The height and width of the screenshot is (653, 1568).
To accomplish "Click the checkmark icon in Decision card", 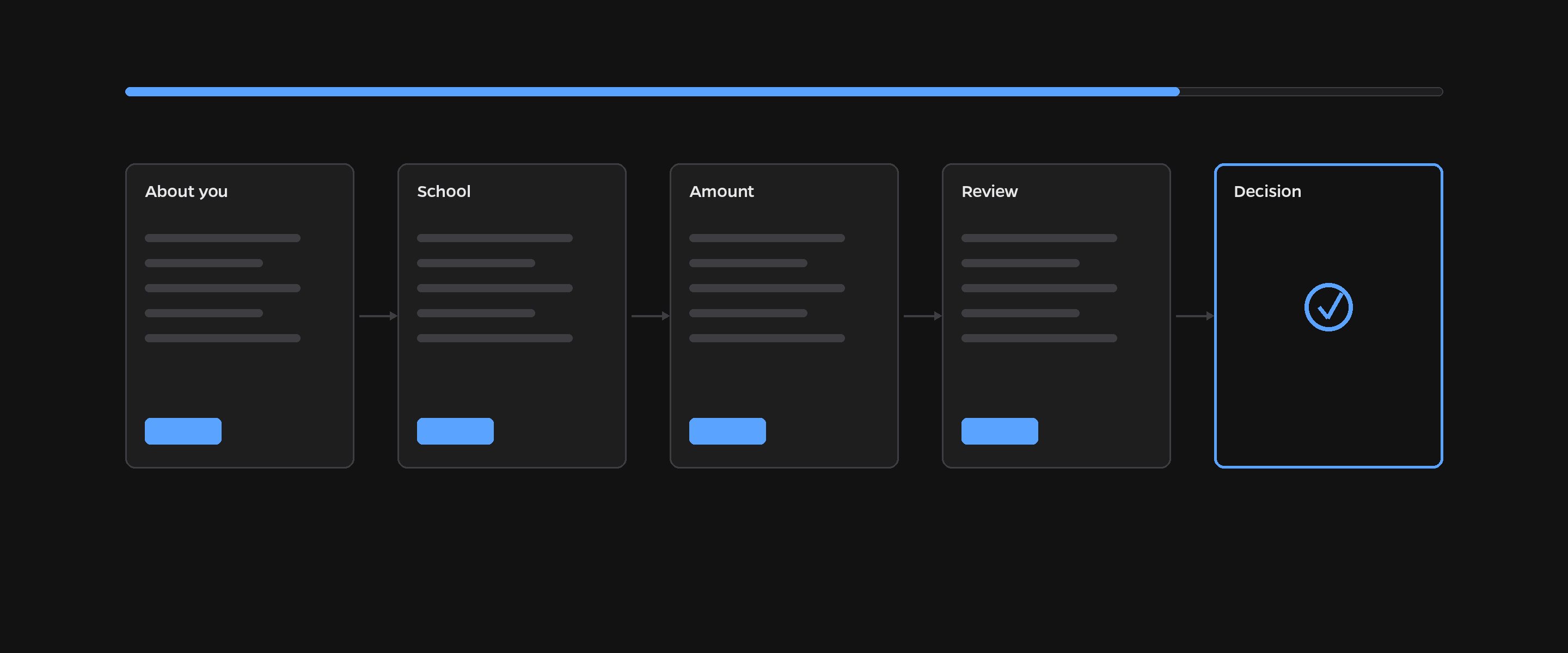I will click(1328, 307).
